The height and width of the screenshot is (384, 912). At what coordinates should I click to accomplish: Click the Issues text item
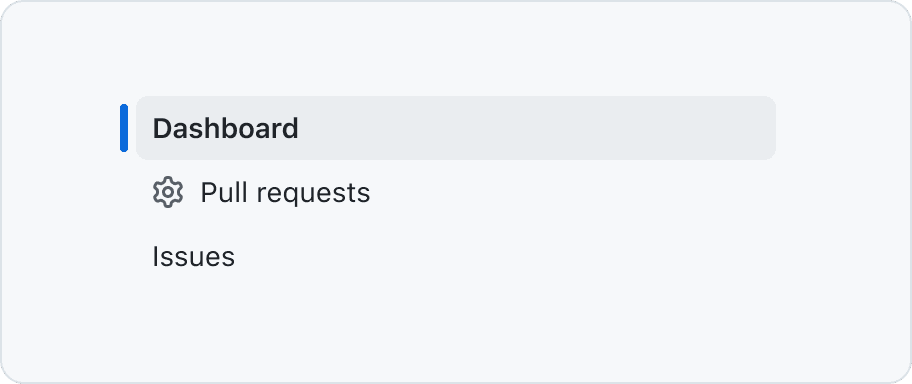click(x=194, y=257)
